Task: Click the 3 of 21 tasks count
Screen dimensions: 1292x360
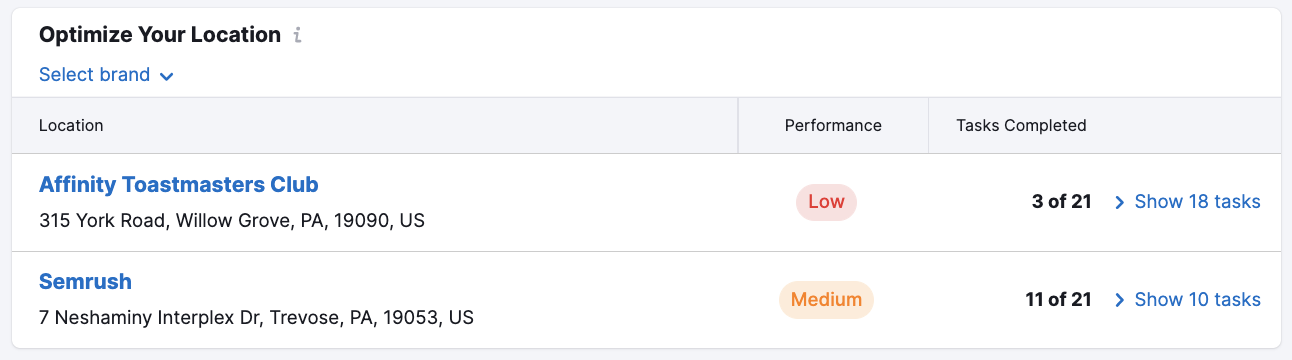Action: coord(1061,202)
